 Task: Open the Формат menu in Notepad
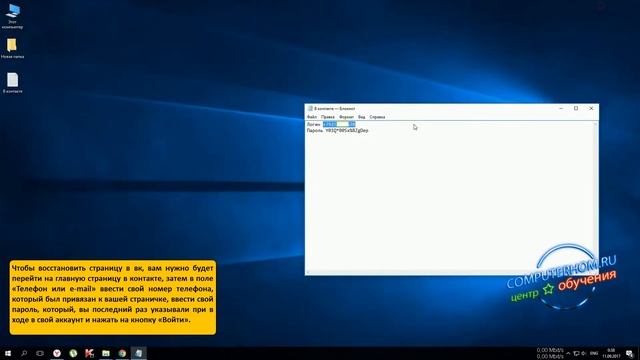click(x=346, y=117)
